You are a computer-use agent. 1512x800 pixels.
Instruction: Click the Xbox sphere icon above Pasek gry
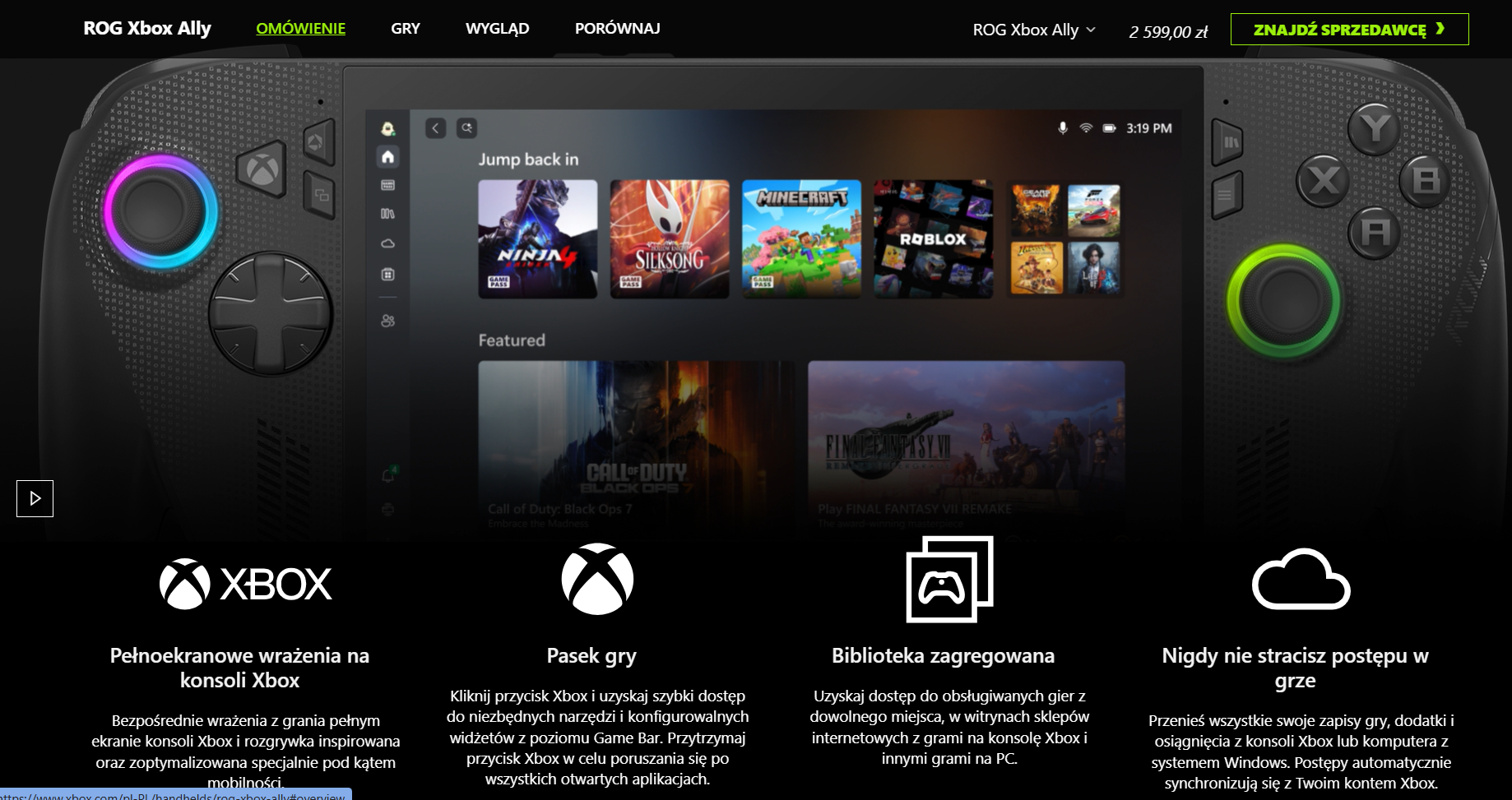coord(597,579)
